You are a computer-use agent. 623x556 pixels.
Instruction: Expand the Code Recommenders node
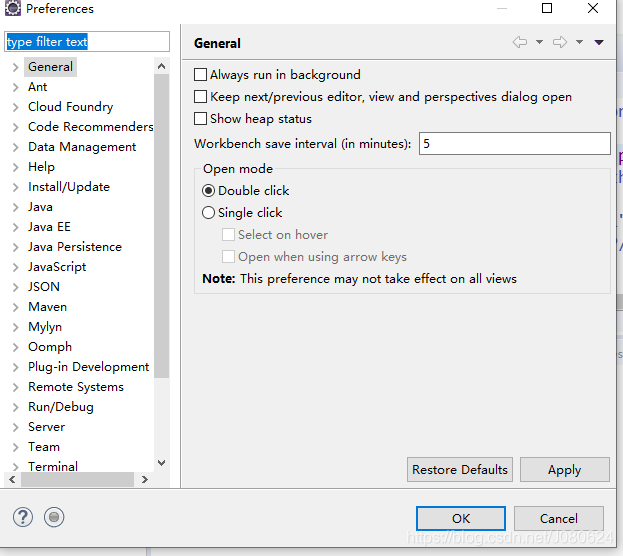tap(15, 127)
